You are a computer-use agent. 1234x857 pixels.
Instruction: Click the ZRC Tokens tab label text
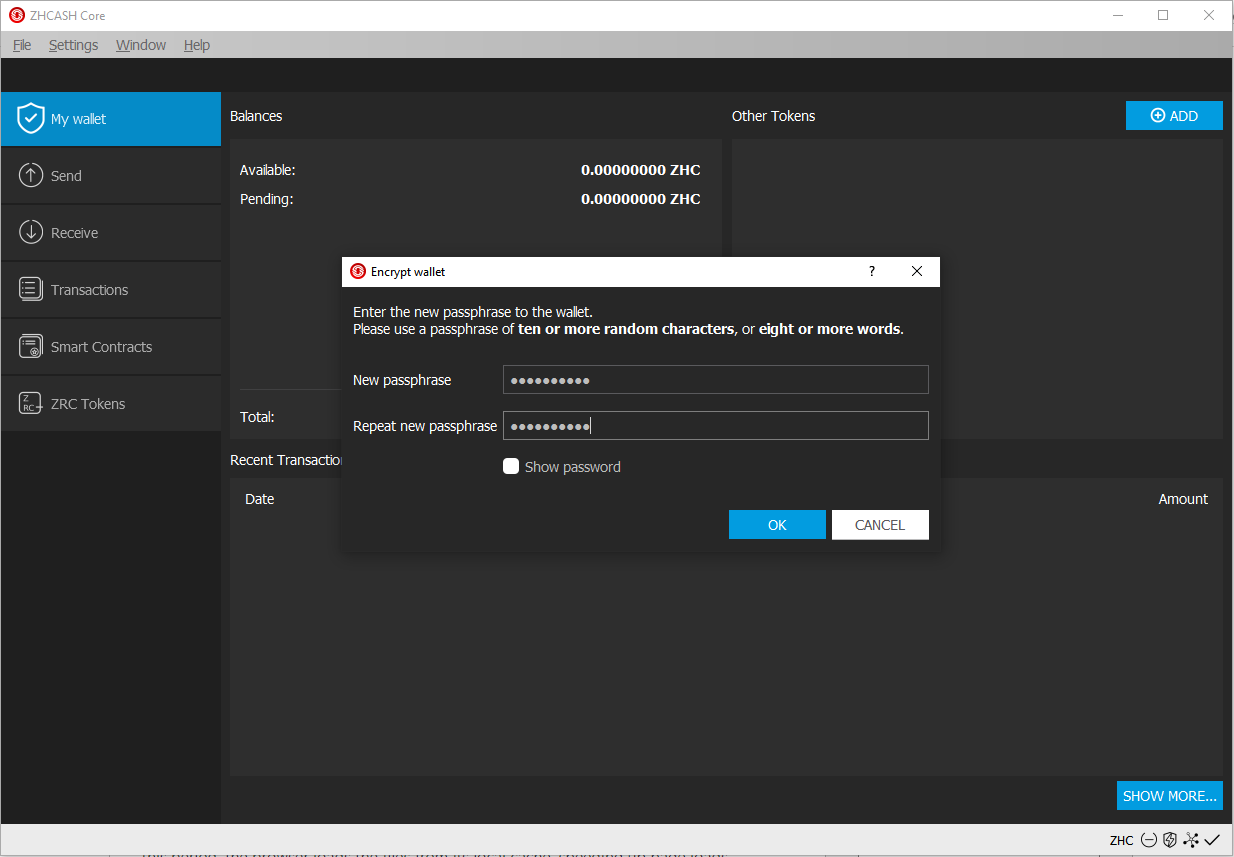point(88,404)
